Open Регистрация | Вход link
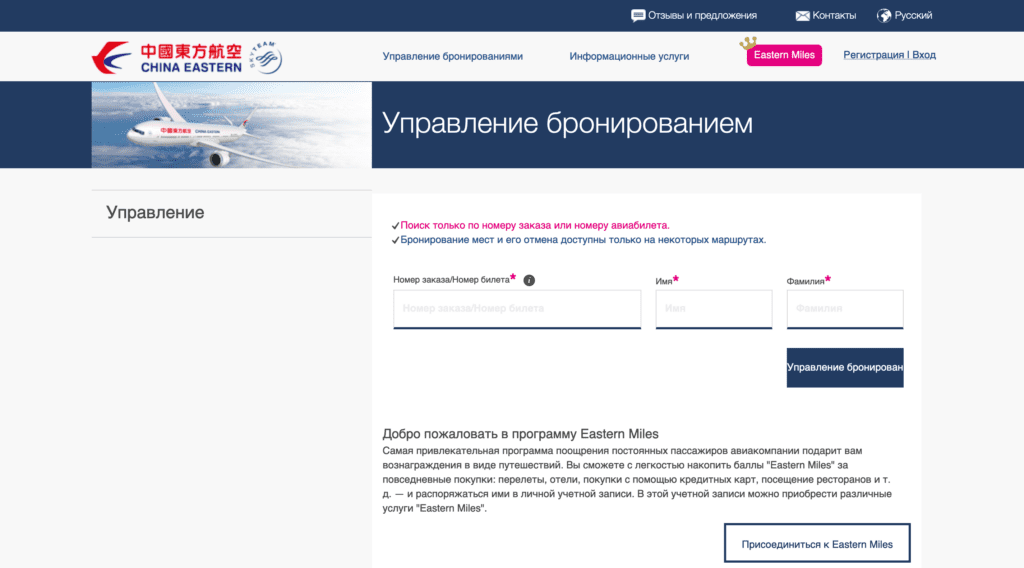Image resolution: width=1024 pixels, height=568 pixels. pyautogui.click(x=889, y=55)
